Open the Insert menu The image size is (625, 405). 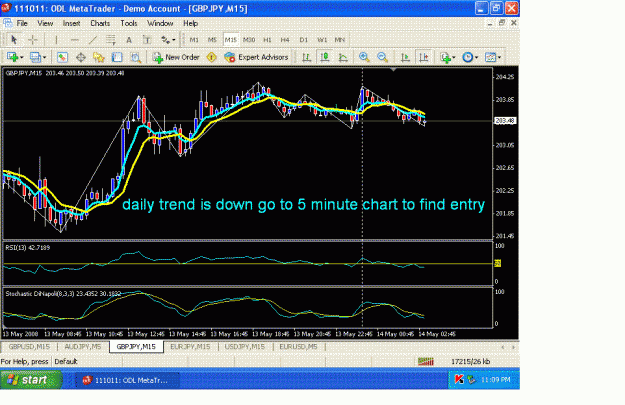71,23
